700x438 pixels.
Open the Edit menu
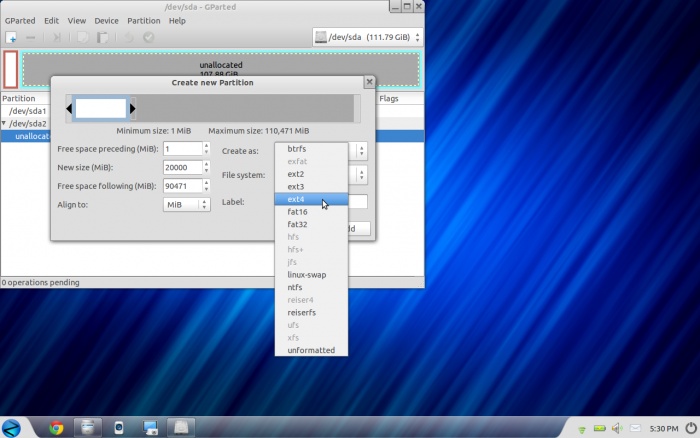click(x=51, y=21)
